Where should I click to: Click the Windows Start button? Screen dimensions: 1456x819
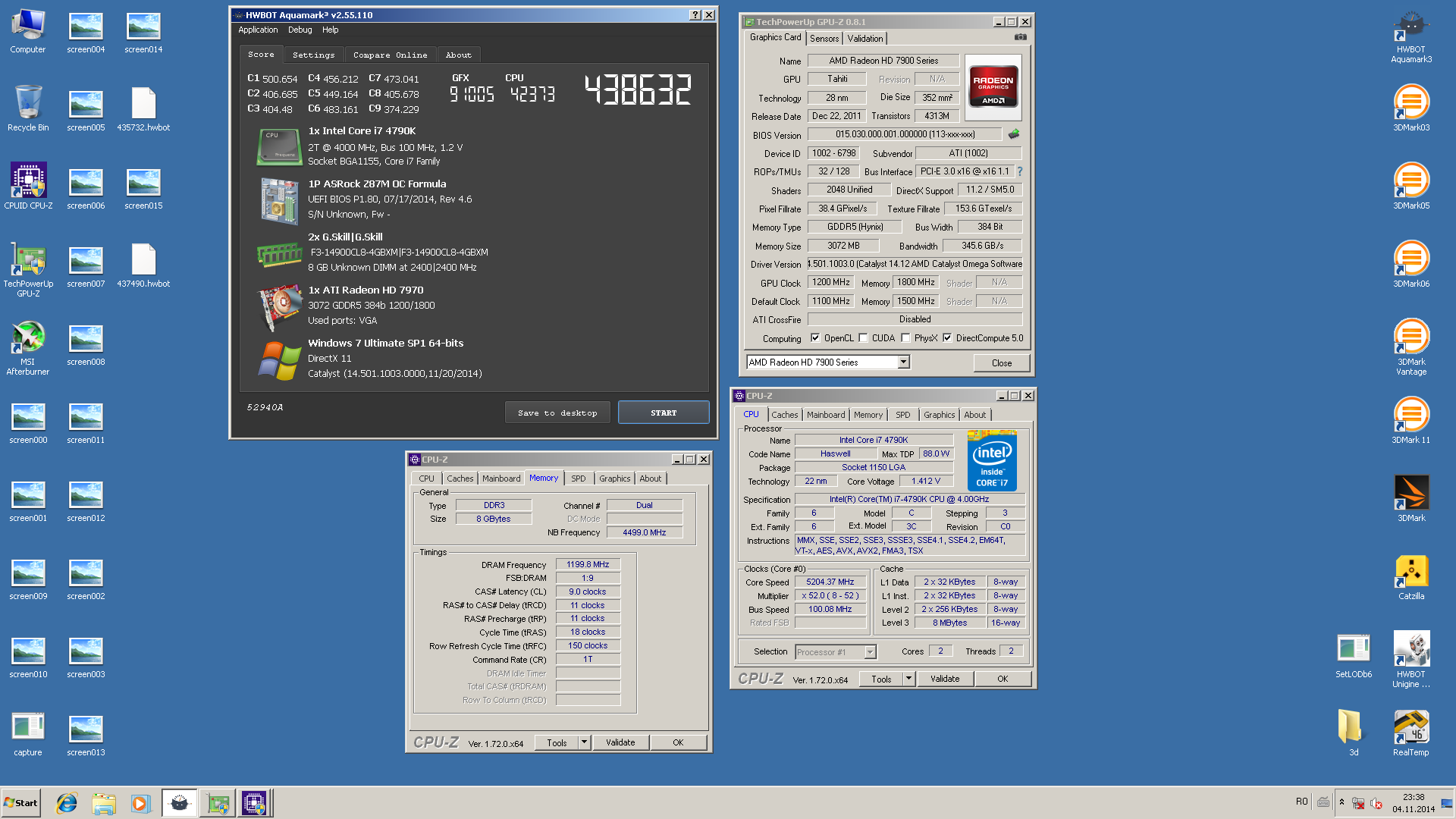[x=20, y=803]
